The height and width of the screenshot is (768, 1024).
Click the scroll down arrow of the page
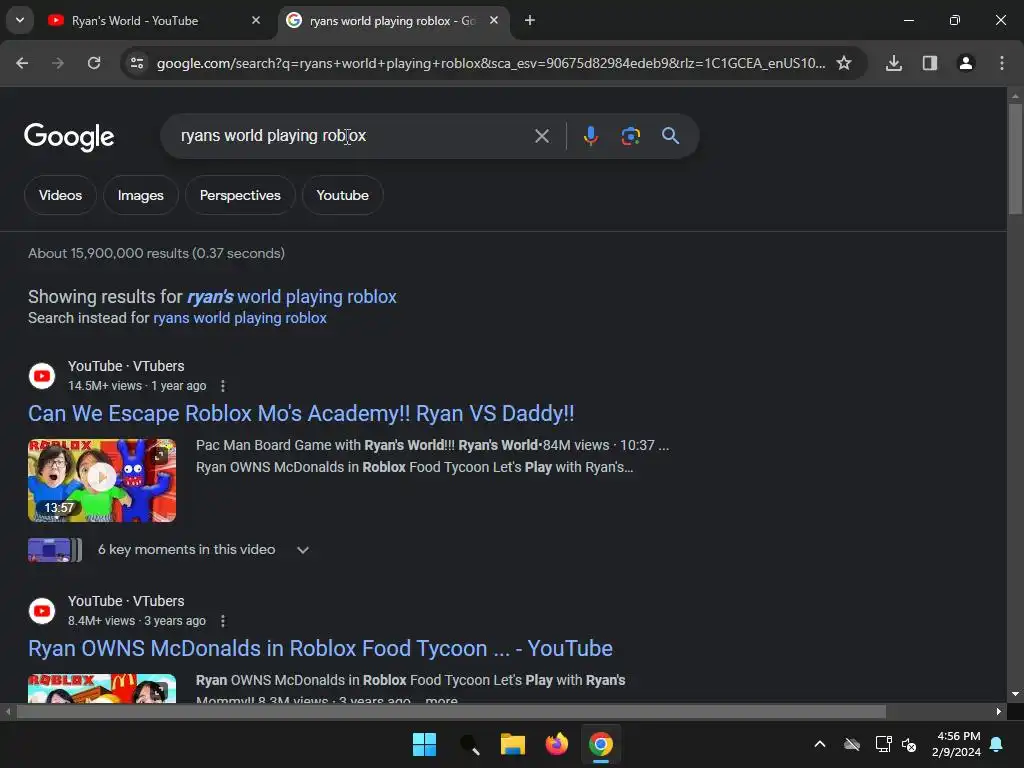tap(1015, 694)
